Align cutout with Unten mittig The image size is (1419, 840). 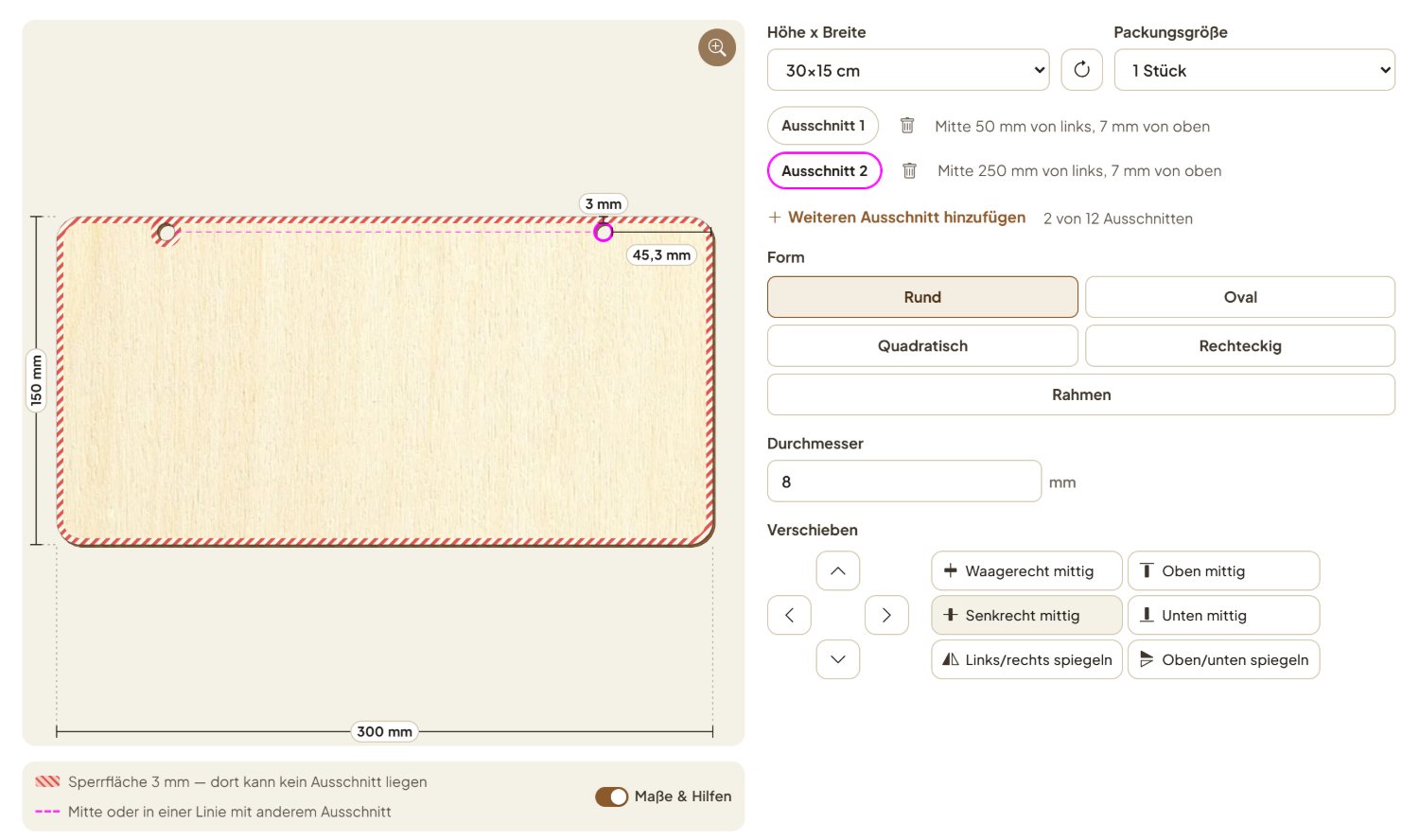pyautogui.click(x=1223, y=615)
